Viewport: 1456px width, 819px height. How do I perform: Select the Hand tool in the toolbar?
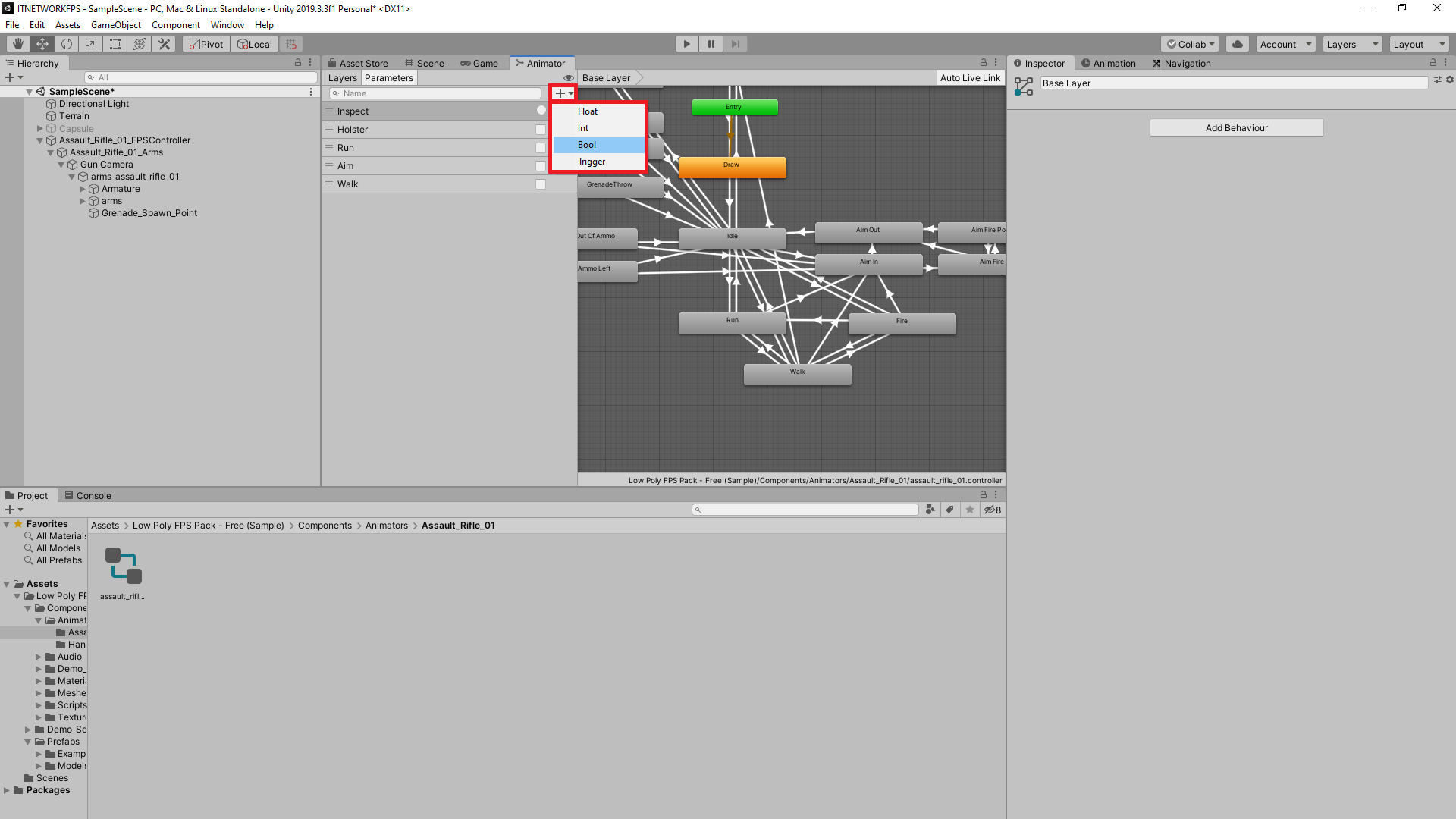pos(17,43)
